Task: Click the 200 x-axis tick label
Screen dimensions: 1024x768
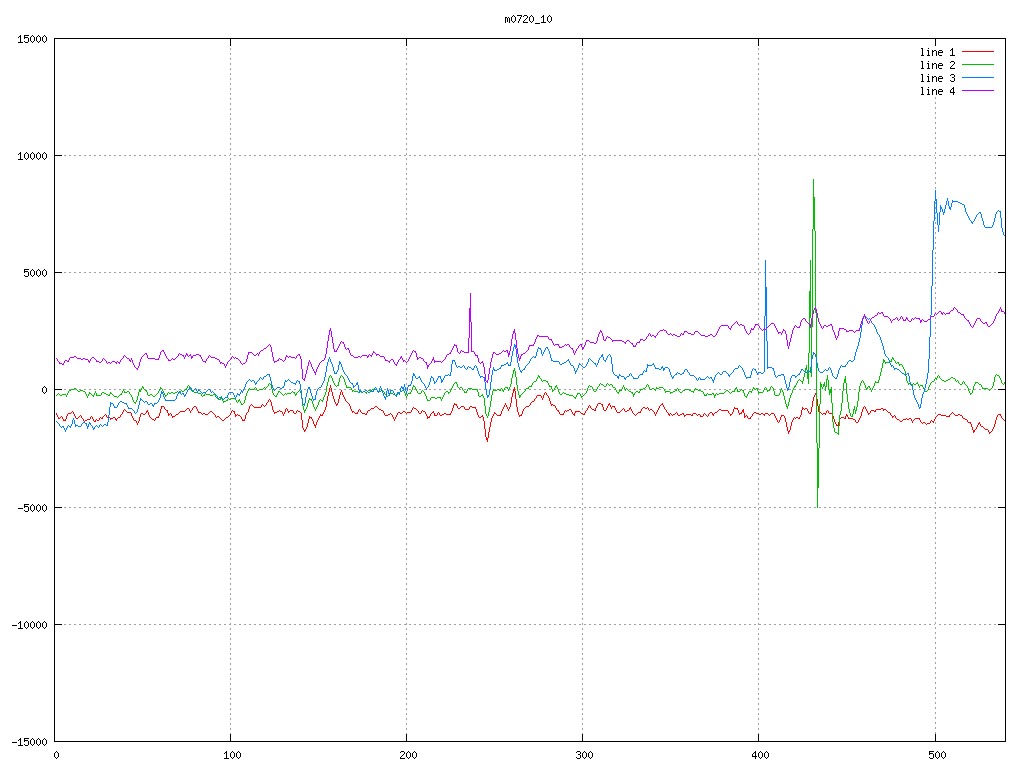Action: pos(407,755)
